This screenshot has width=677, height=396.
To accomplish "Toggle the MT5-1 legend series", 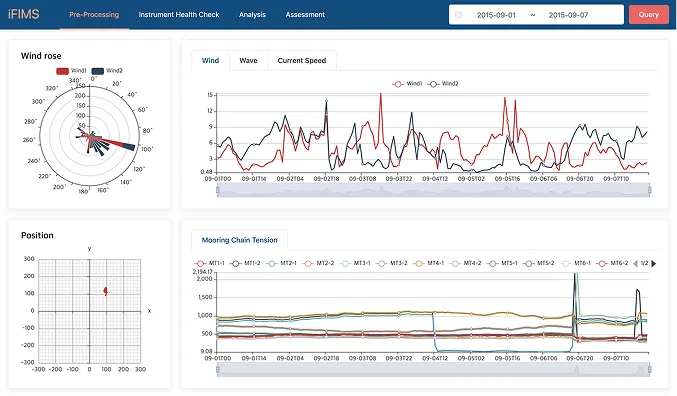I will [502, 263].
